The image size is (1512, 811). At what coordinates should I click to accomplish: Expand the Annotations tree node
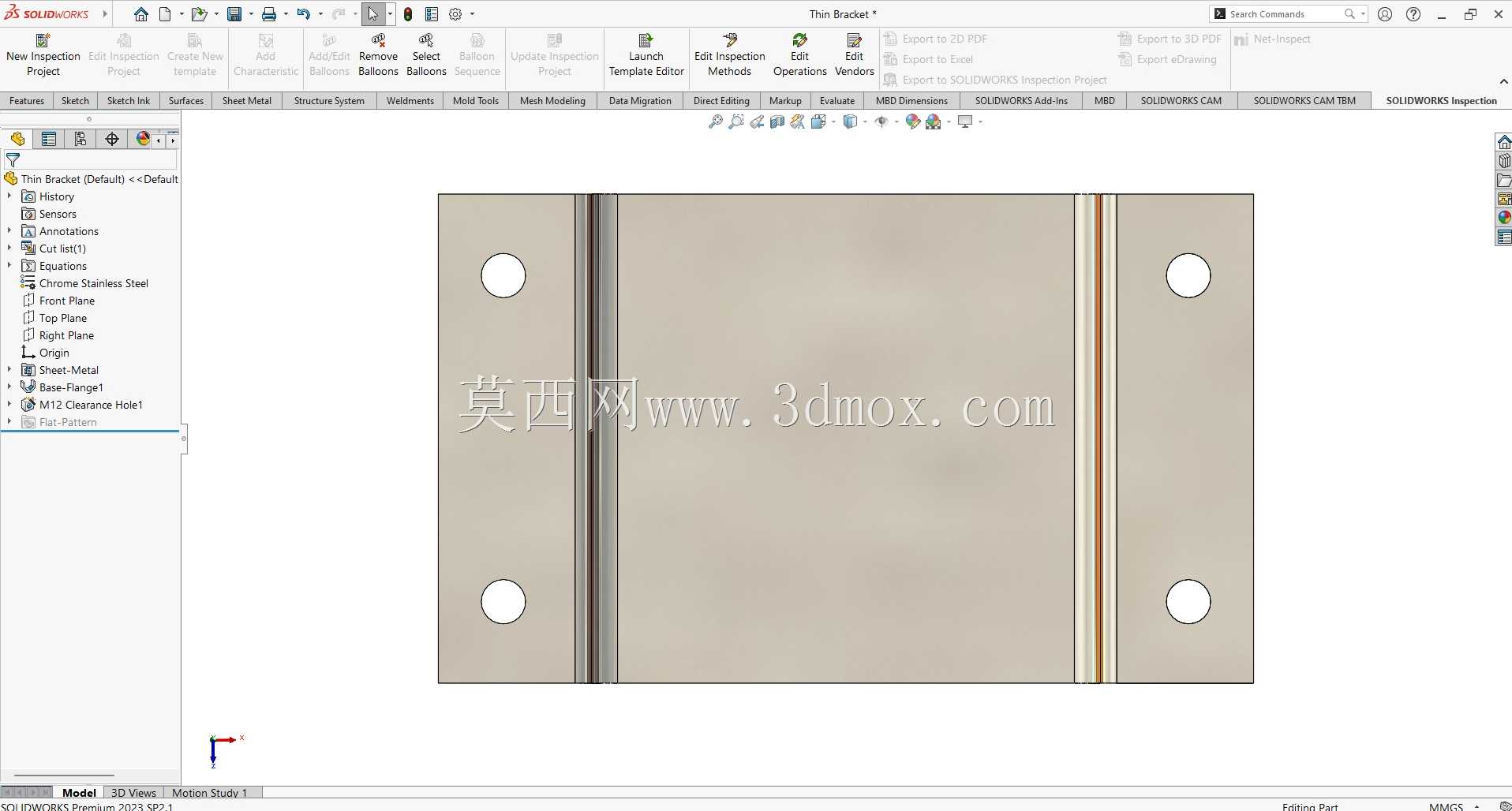click(x=9, y=230)
